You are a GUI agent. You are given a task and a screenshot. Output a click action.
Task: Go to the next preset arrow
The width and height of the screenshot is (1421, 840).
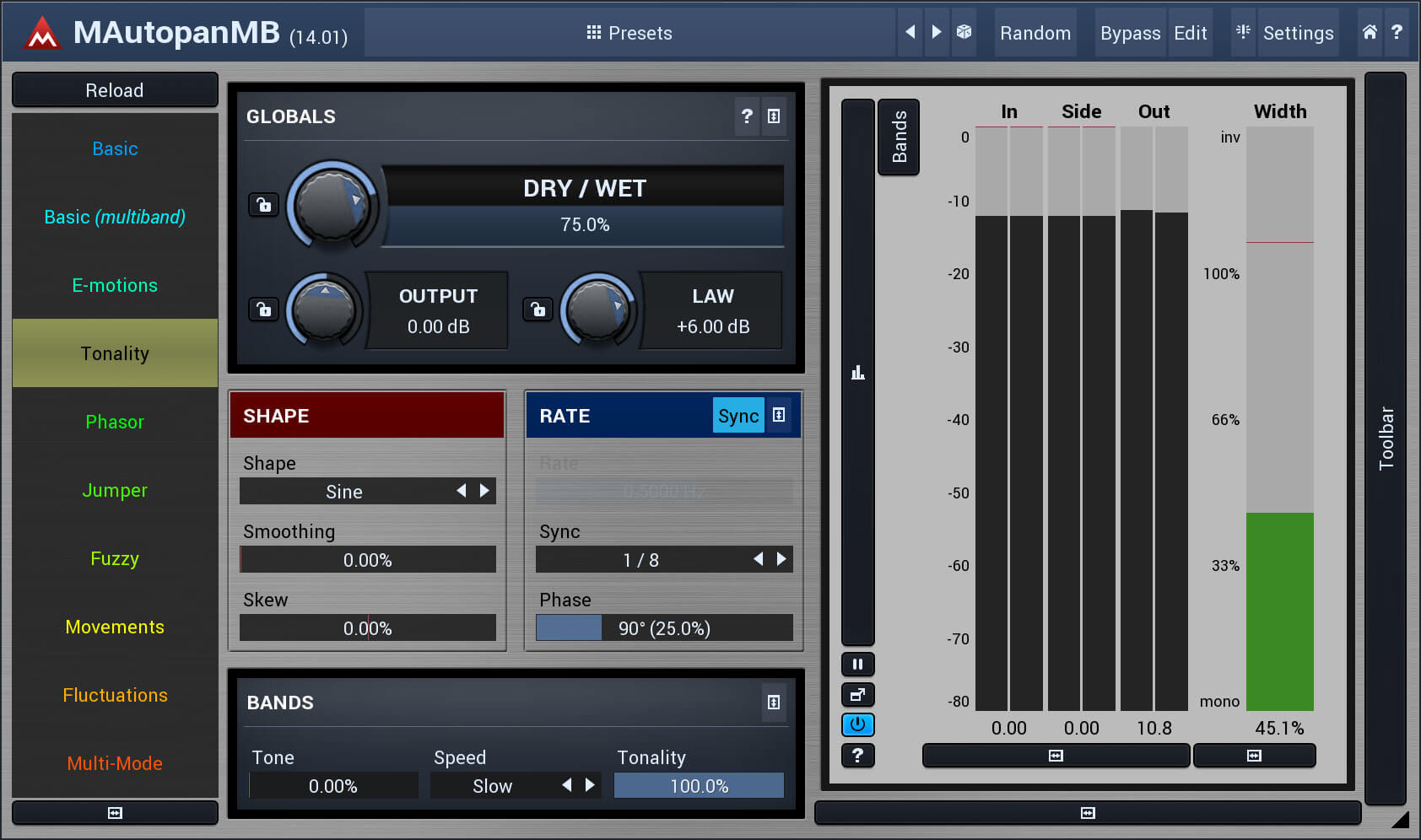click(x=937, y=32)
